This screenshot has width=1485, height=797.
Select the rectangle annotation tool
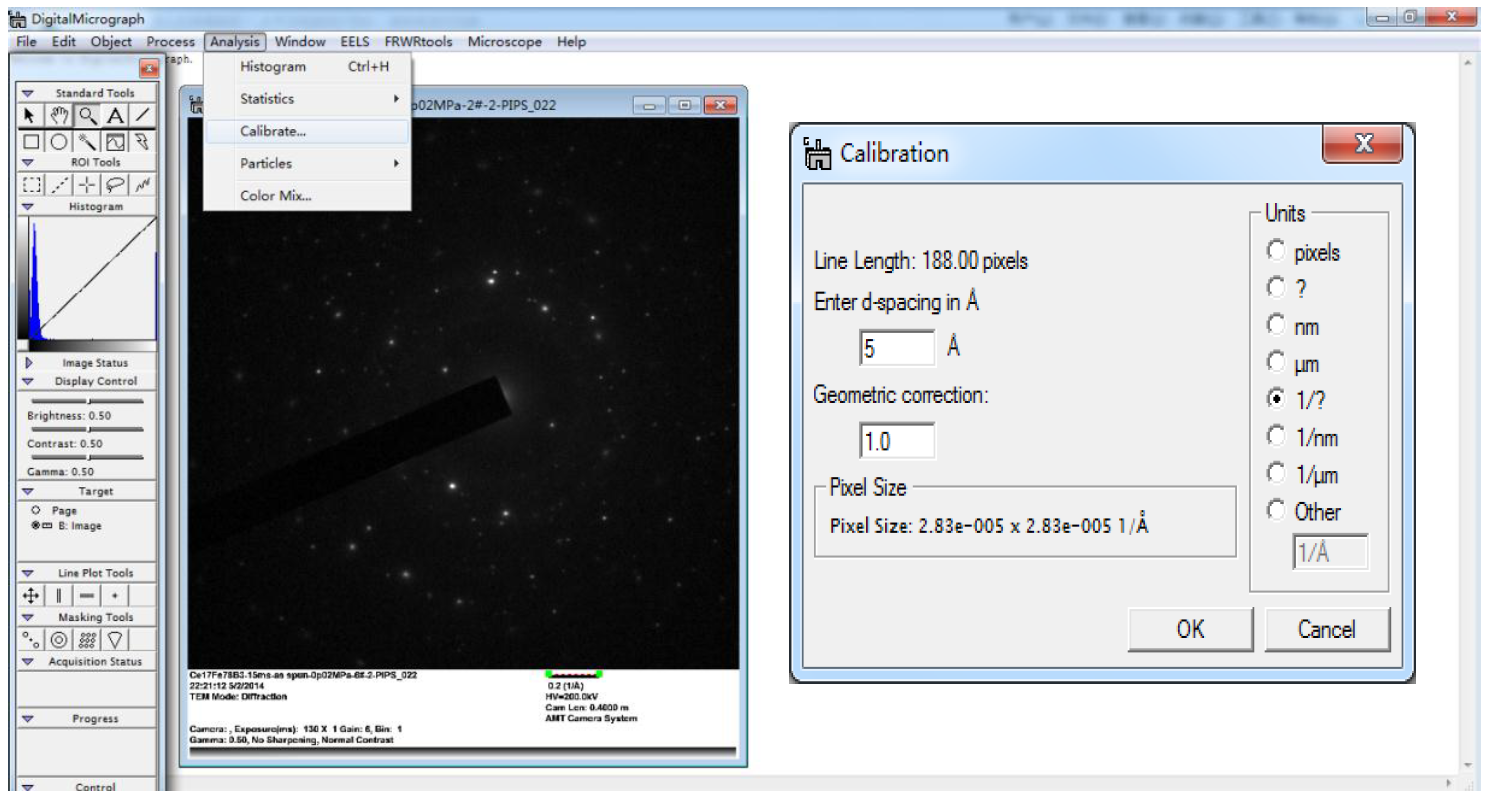click(31, 142)
